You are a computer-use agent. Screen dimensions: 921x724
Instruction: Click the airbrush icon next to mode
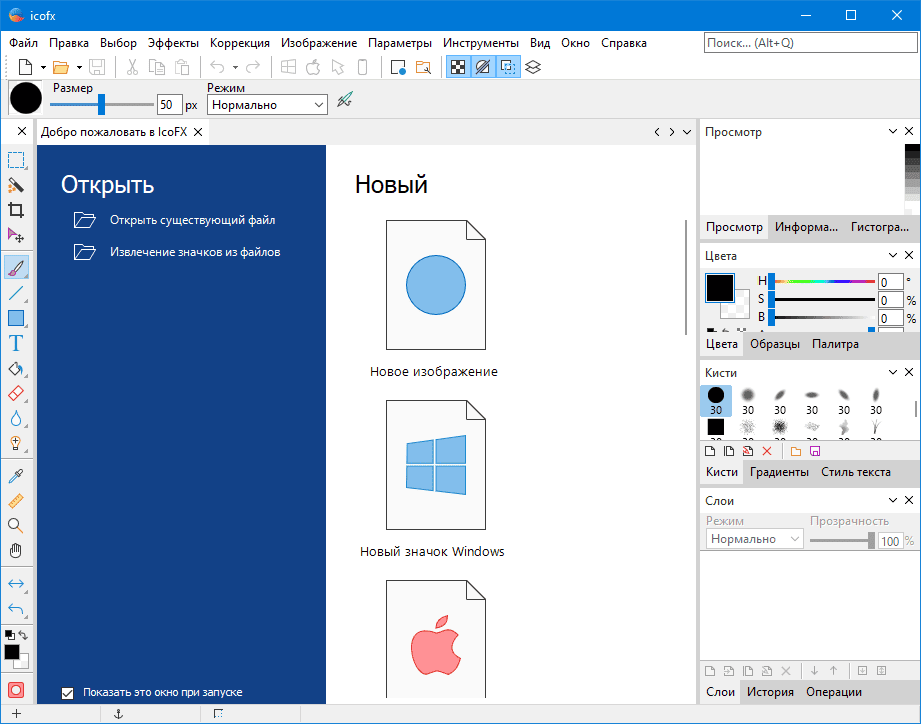tap(345, 100)
